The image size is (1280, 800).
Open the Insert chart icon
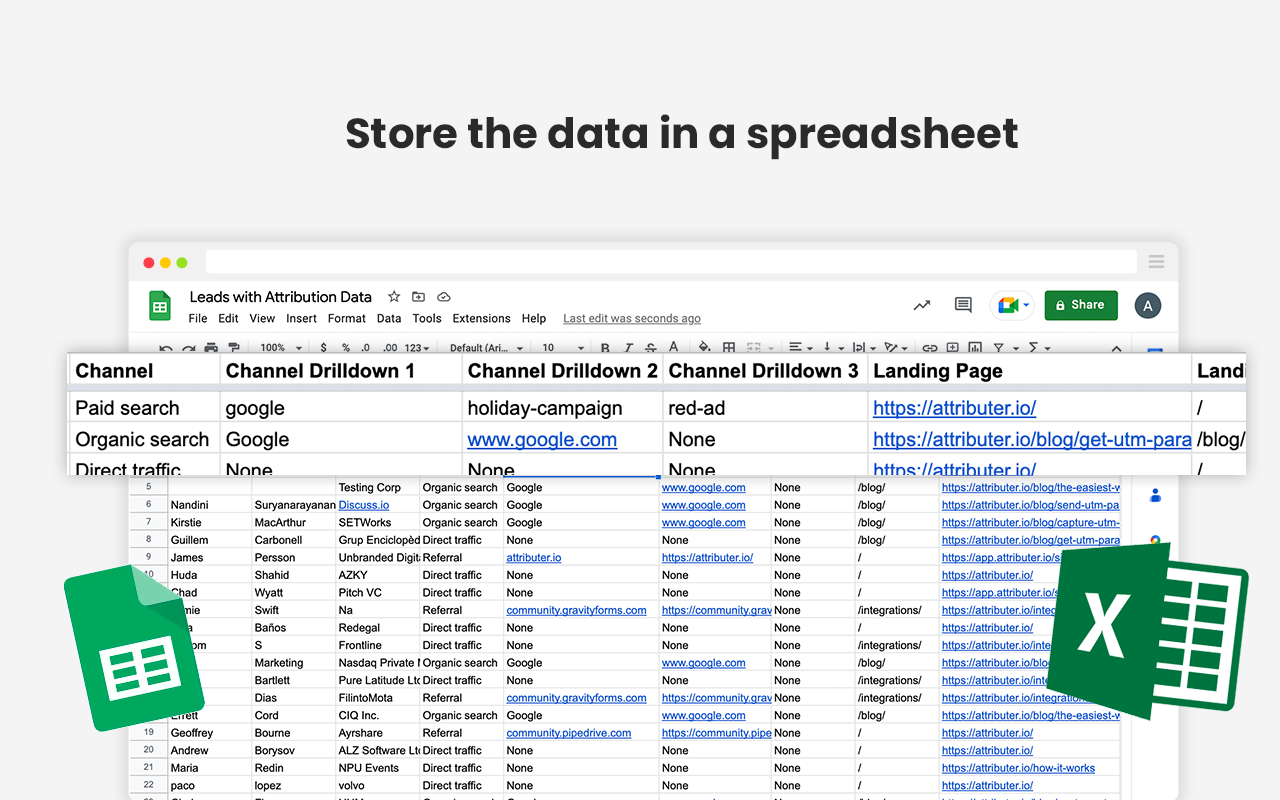[975, 346]
